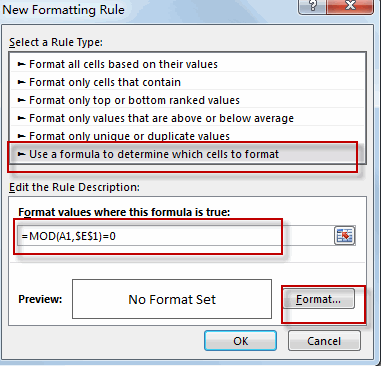This screenshot has height=366, width=381.
Task: Select 'Format all cells based on their values'
Action: click(187, 64)
